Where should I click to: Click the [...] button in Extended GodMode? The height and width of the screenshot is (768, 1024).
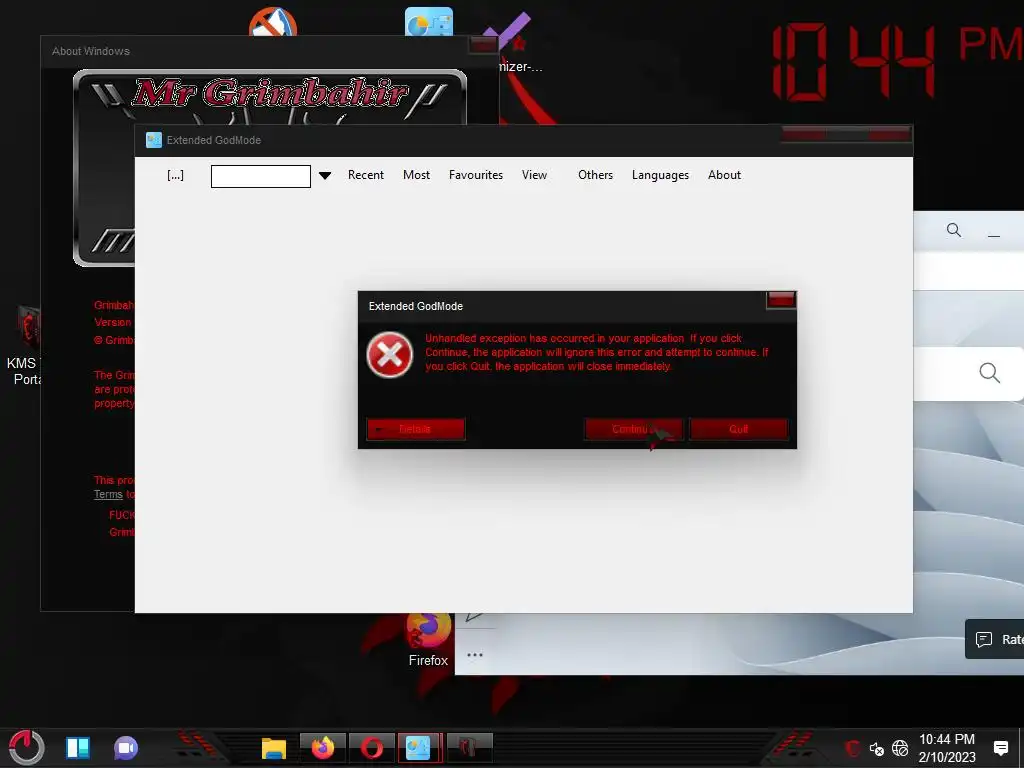(175, 175)
